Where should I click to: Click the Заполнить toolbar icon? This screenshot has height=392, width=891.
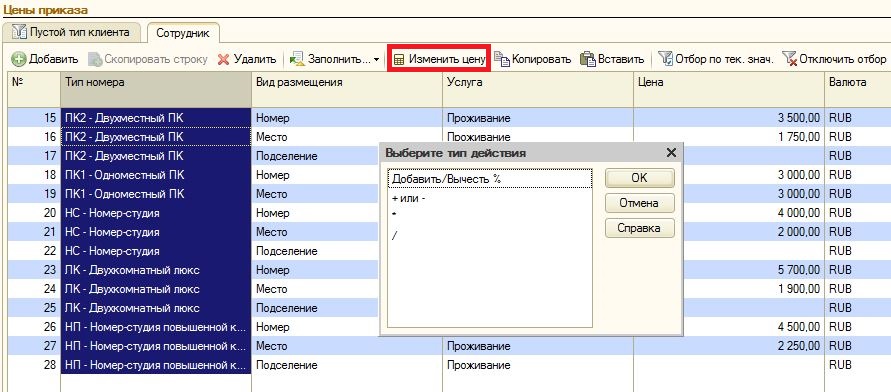click(x=297, y=59)
